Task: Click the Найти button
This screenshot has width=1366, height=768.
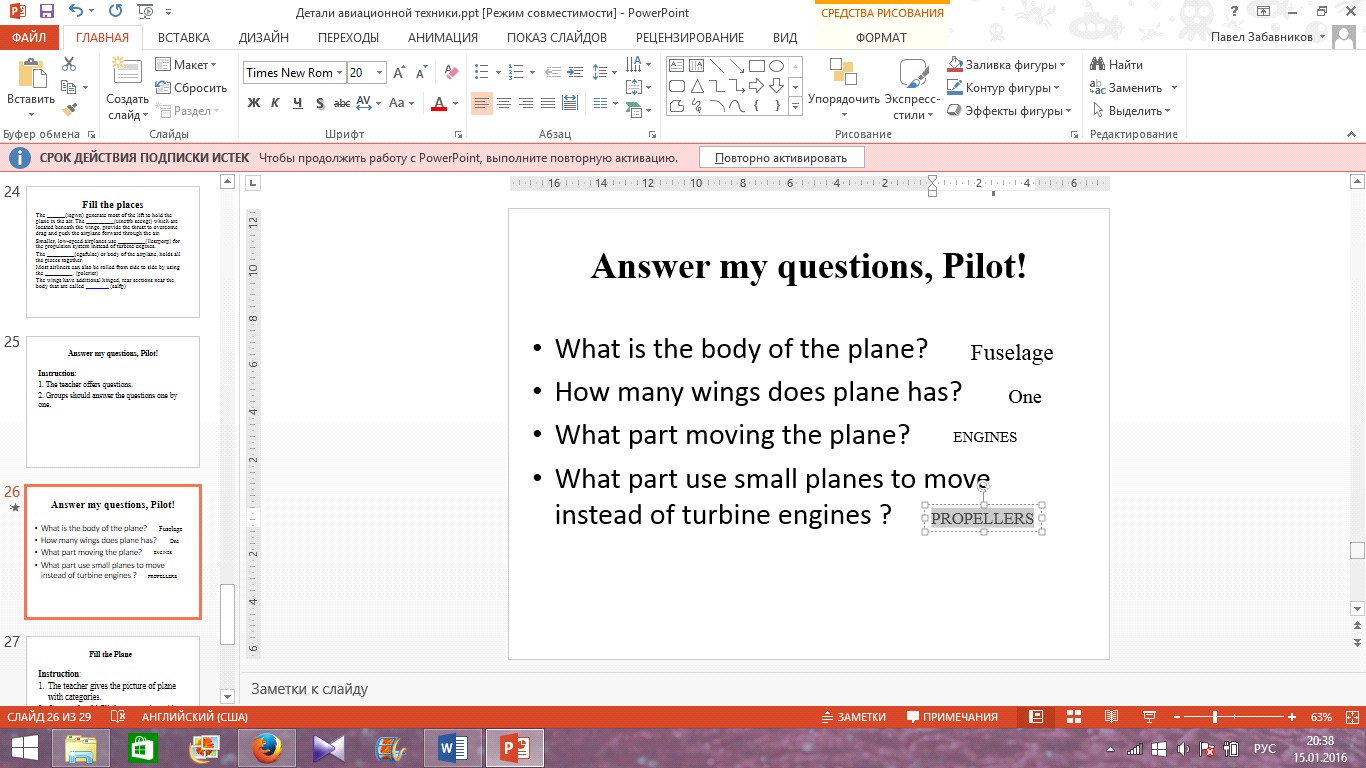Action: pyautogui.click(x=1116, y=65)
